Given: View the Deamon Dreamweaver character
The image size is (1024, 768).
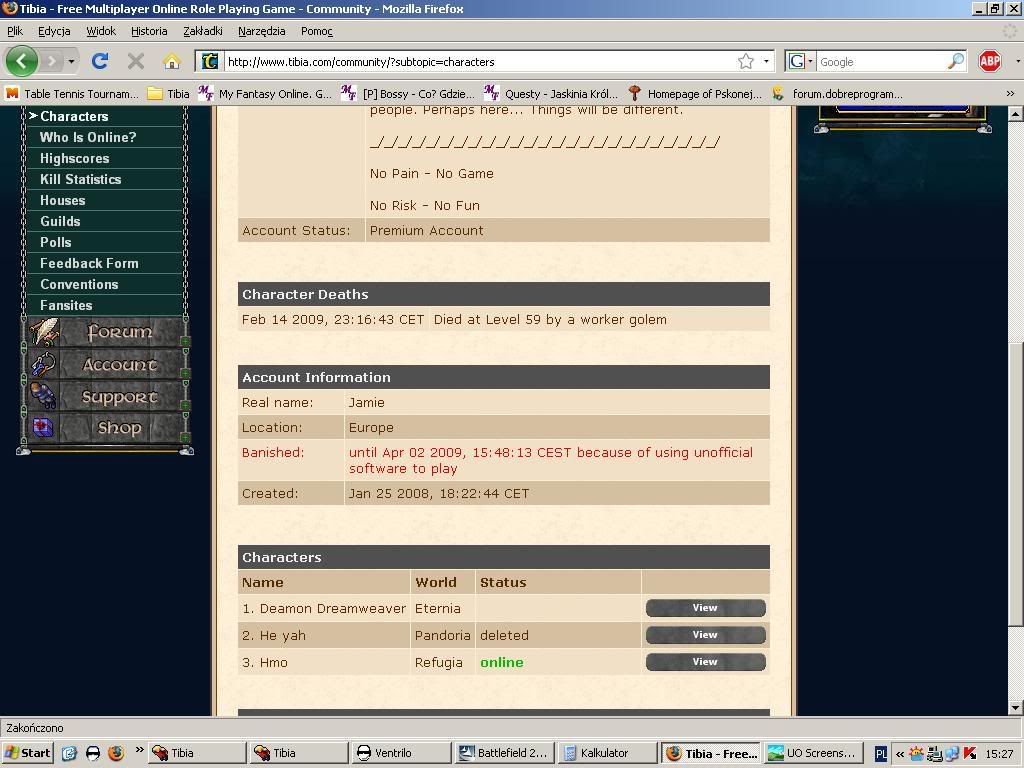Looking at the screenshot, I should tap(705, 608).
